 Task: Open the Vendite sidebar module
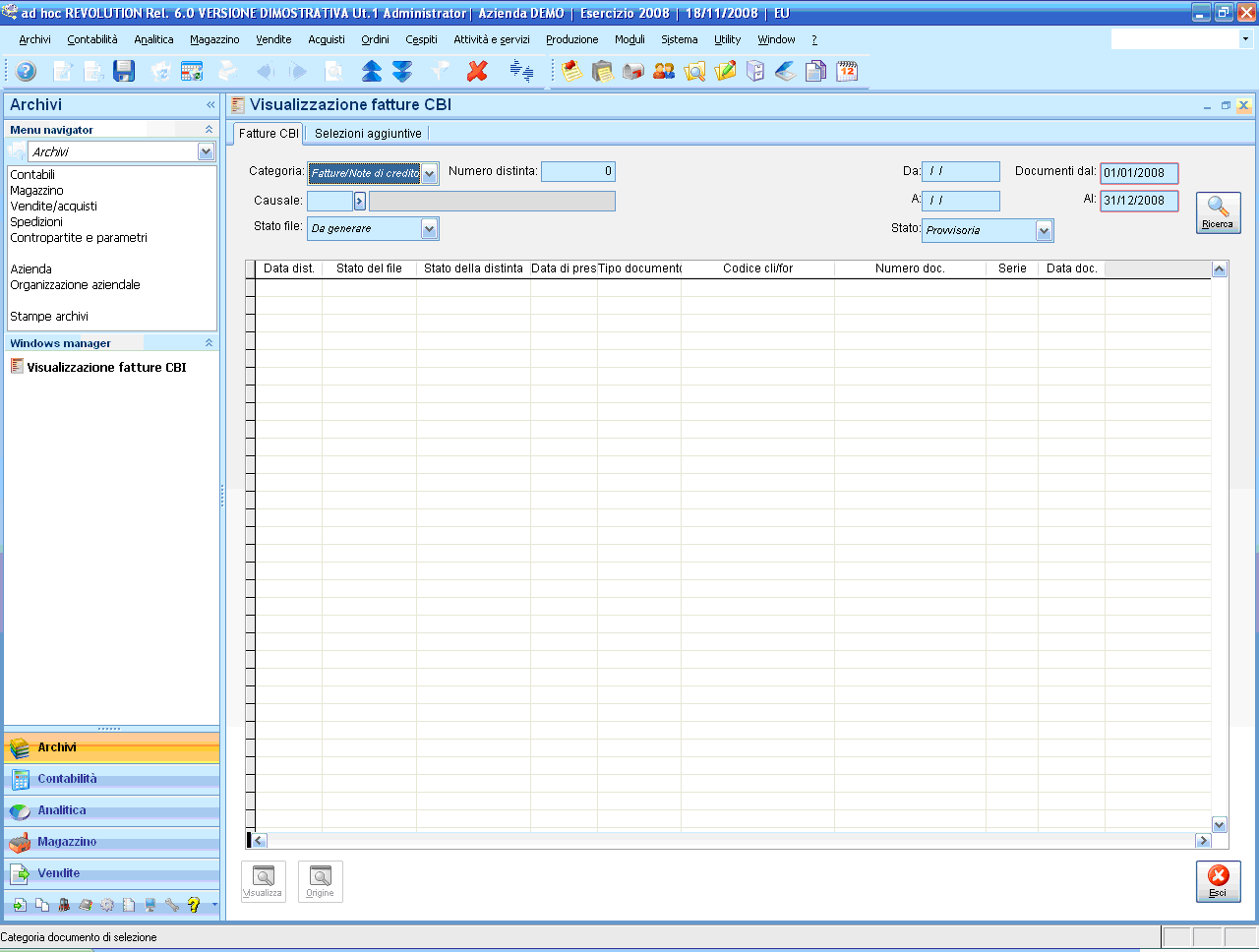[112, 873]
